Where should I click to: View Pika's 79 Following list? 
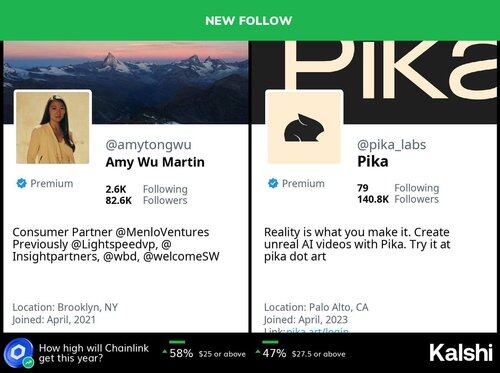click(398, 188)
